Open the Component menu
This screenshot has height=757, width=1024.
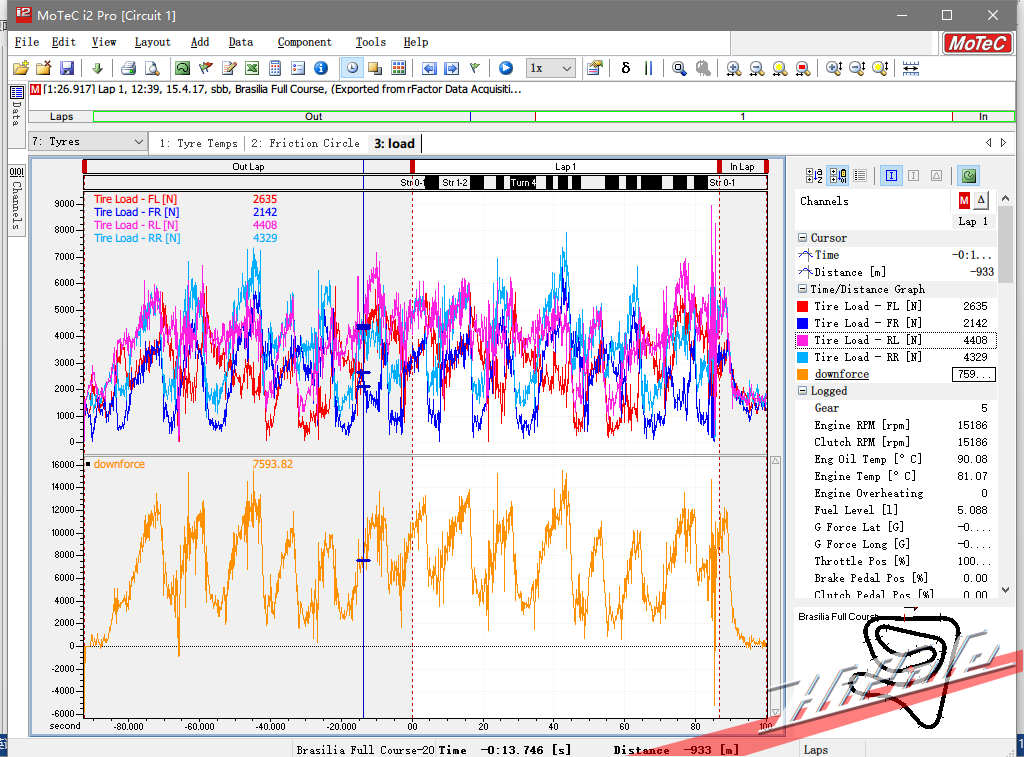(304, 42)
